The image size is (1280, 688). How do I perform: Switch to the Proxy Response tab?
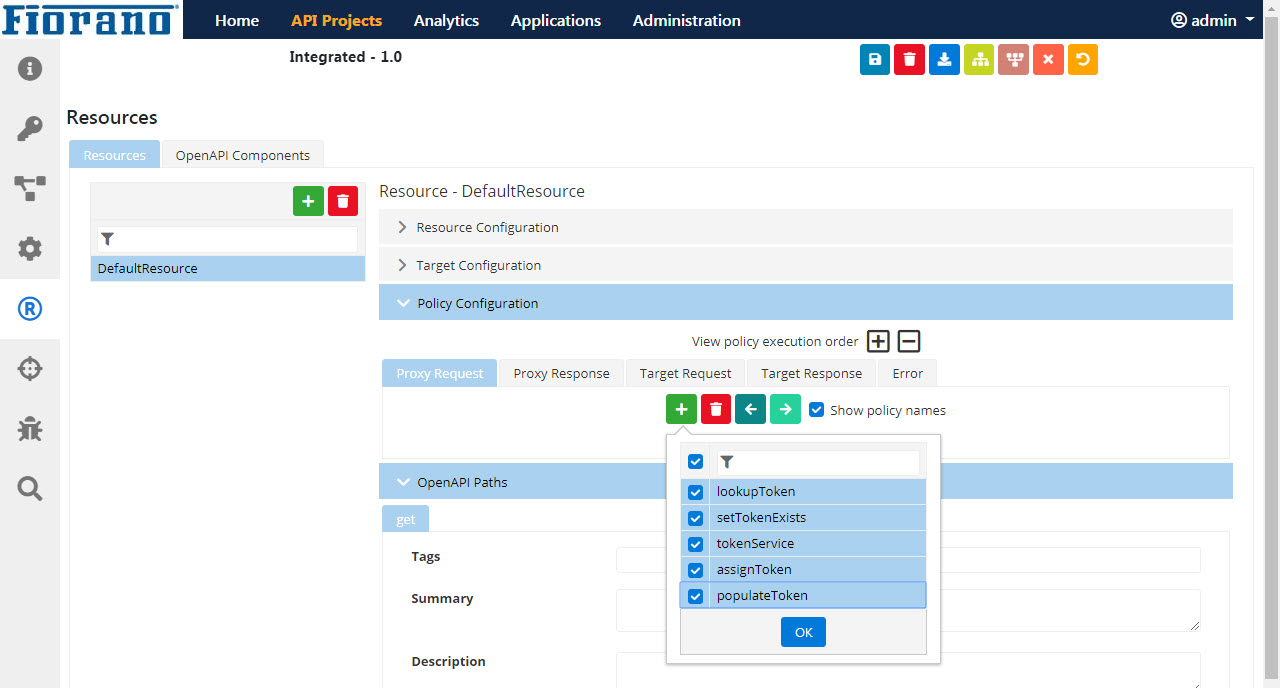[x=561, y=373]
